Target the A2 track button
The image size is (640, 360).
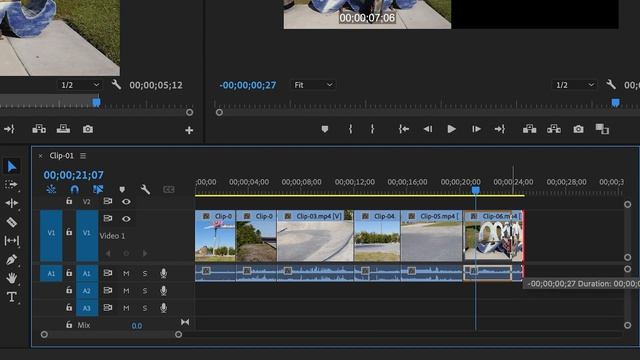[87, 291]
